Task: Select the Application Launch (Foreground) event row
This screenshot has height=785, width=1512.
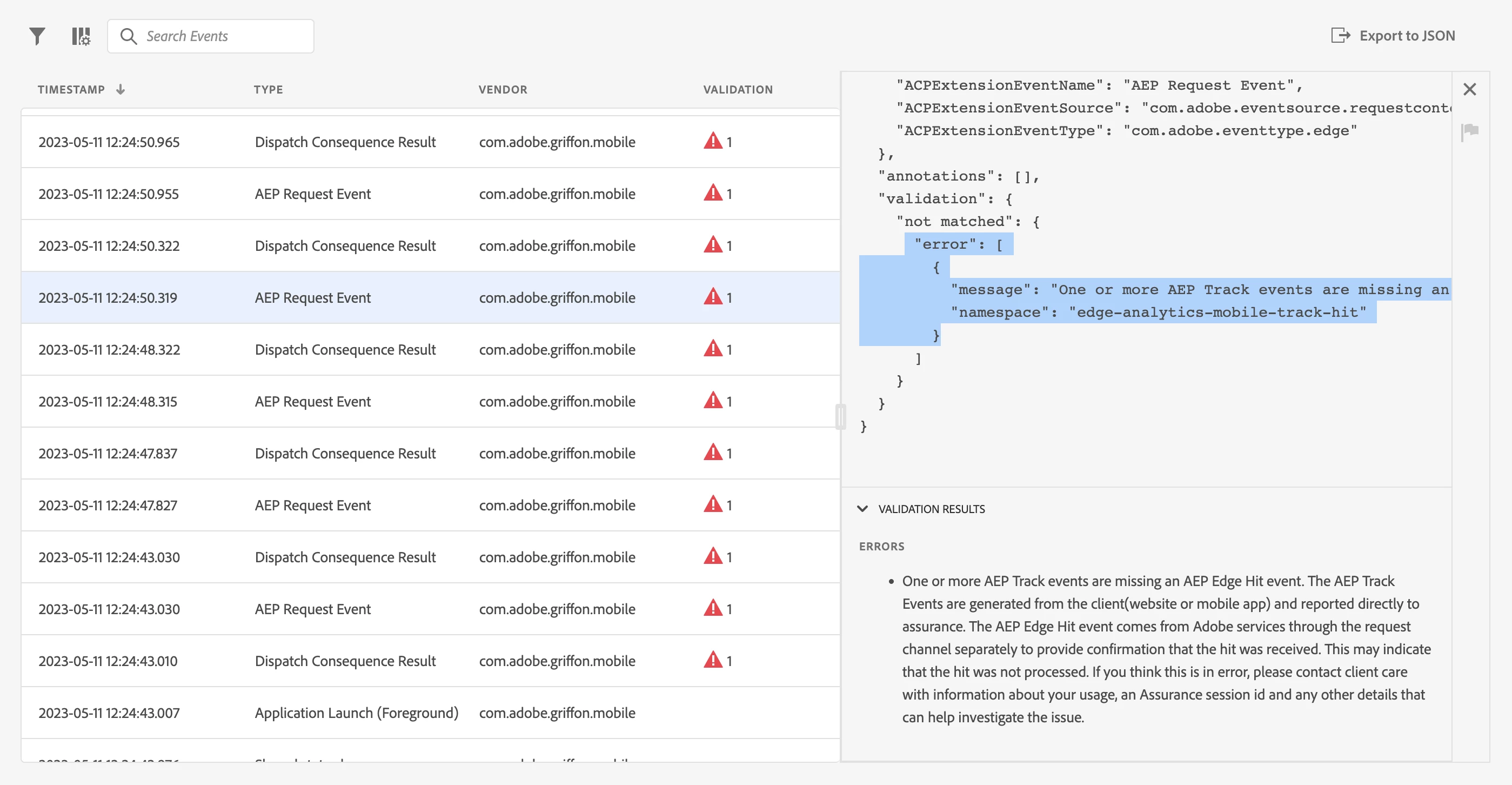Action: 356,713
